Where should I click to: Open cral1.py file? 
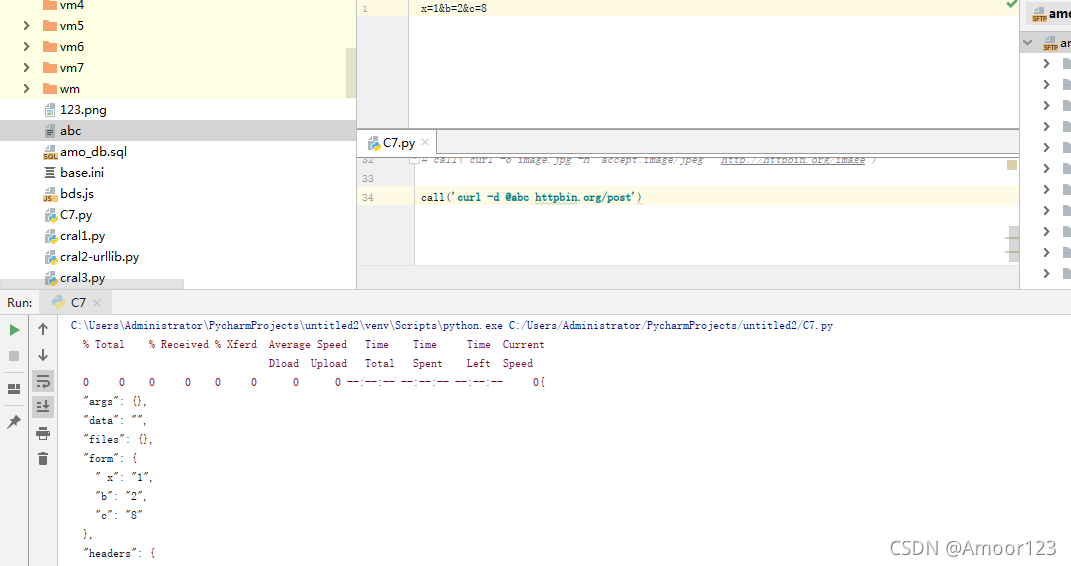[x=83, y=236]
